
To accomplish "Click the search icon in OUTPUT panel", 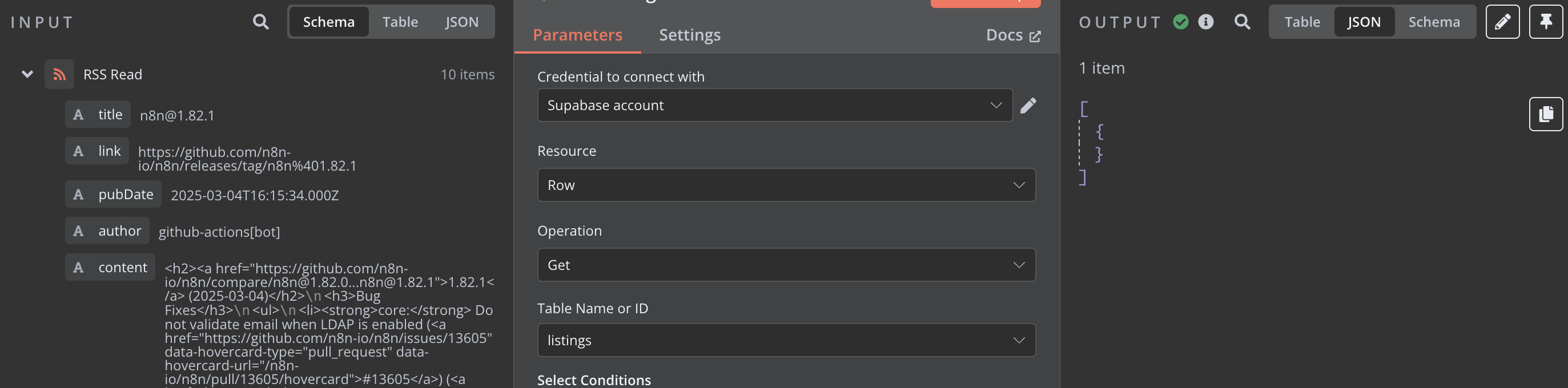I will 1242,22.
